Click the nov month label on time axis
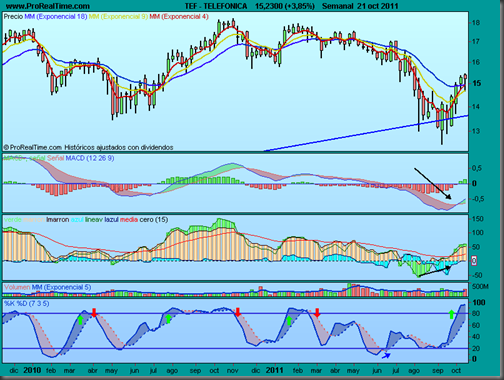The image size is (504, 380). pyautogui.click(x=232, y=370)
